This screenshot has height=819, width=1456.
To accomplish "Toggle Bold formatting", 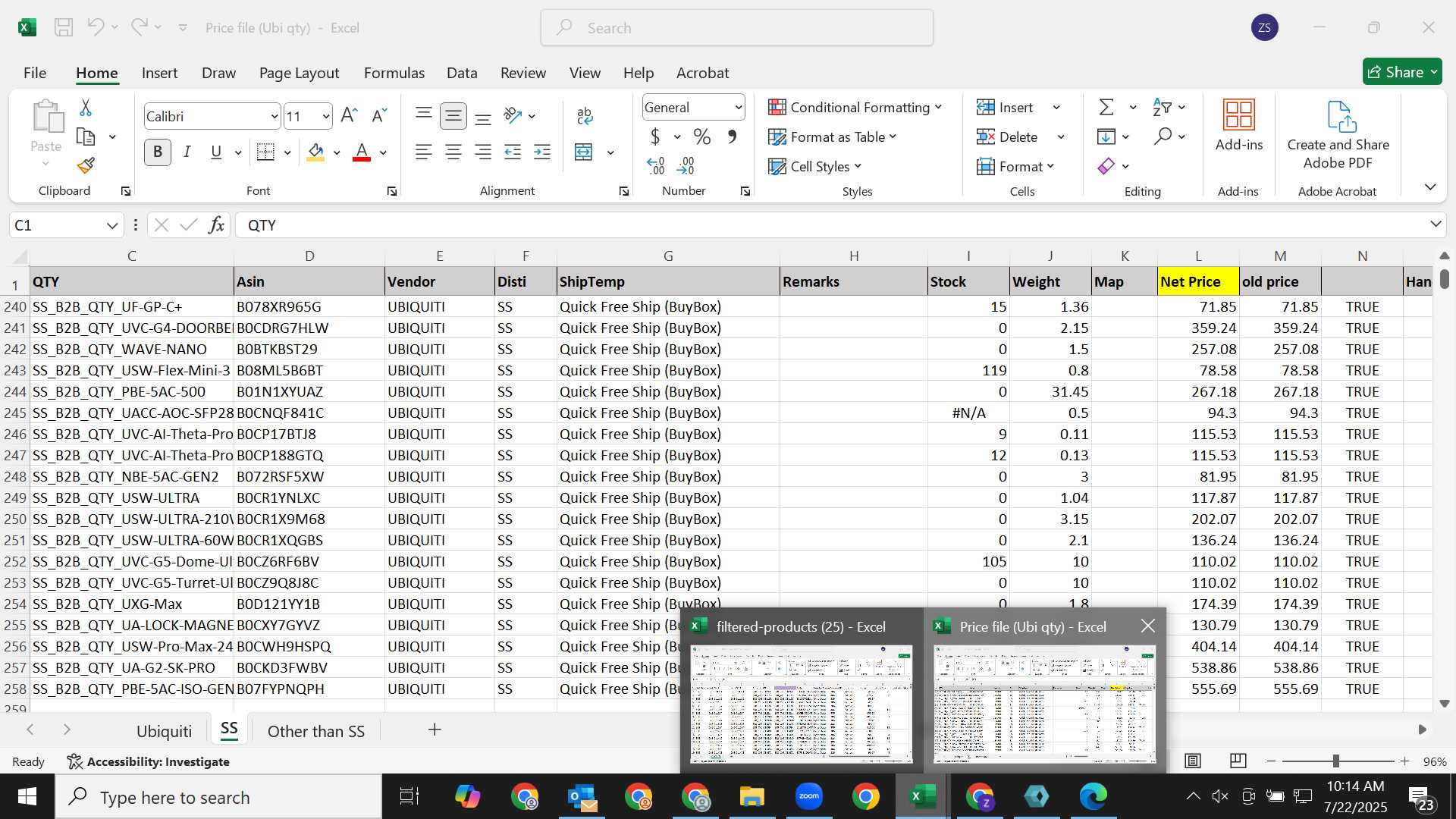I will pos(158,152).
